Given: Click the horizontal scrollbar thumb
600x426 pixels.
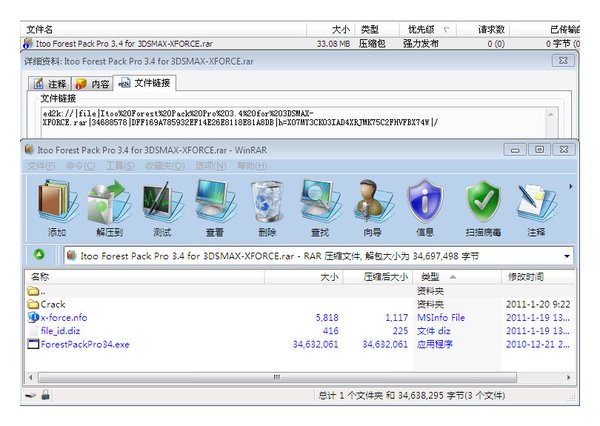Looking at the screenshot, I should 277,377.
